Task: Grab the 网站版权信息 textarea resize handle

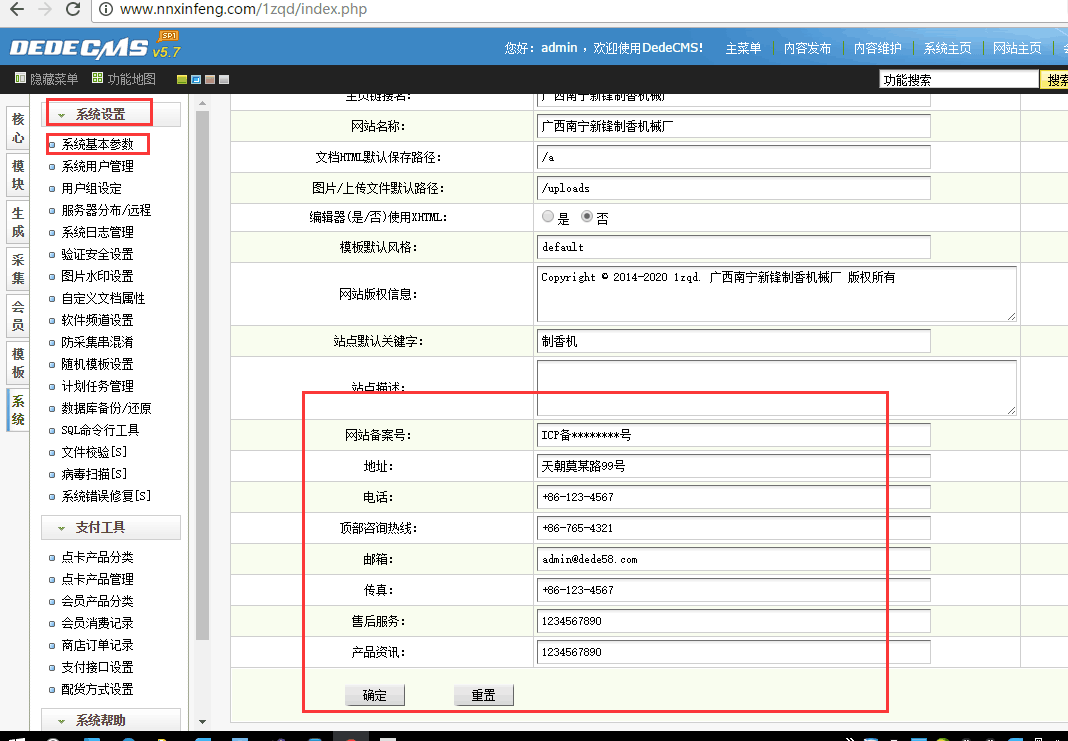Action: [1011, 316]
